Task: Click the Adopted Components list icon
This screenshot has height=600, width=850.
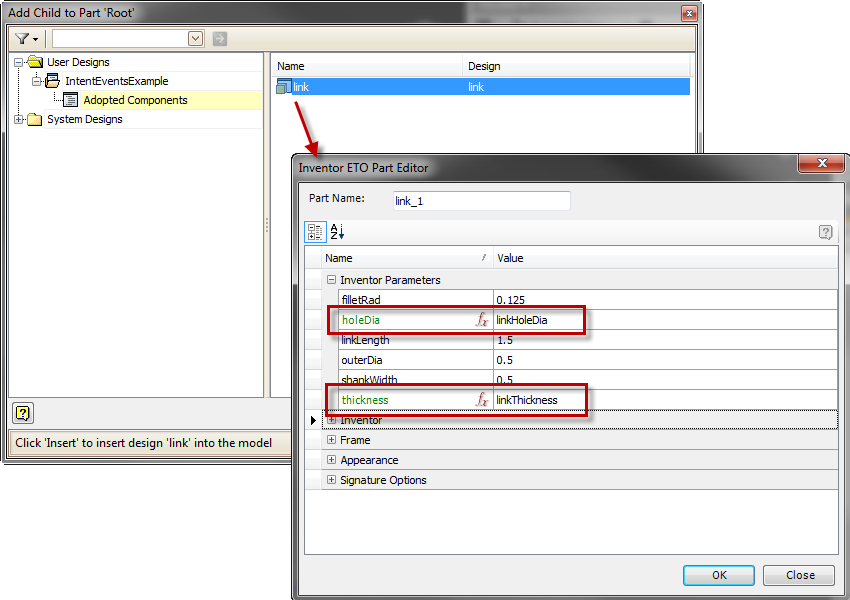Action: [x=70, y=100]
